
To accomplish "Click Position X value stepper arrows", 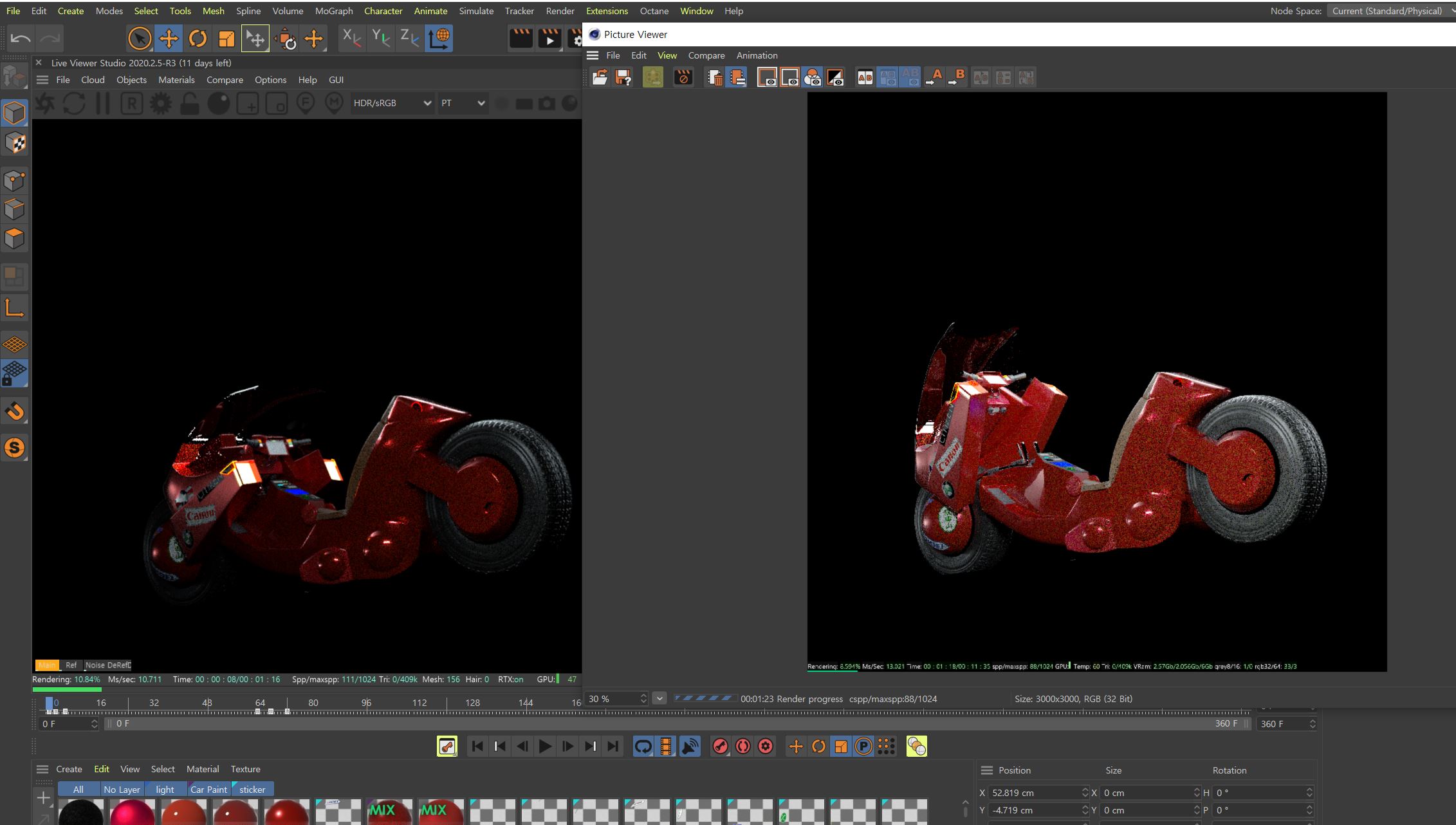I will (x=1085, y=793).
